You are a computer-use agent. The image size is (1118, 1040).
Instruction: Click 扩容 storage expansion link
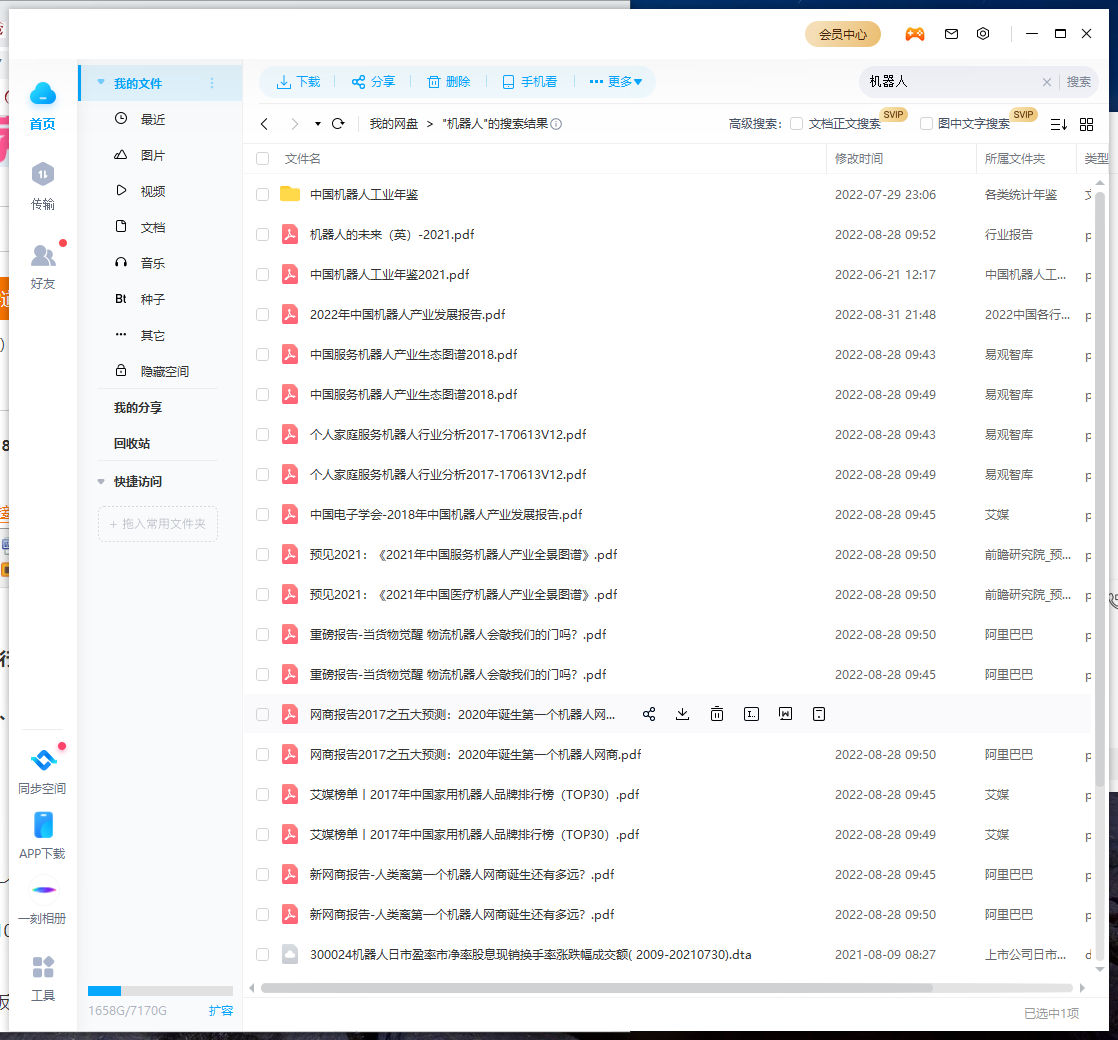coord(220,1011)
